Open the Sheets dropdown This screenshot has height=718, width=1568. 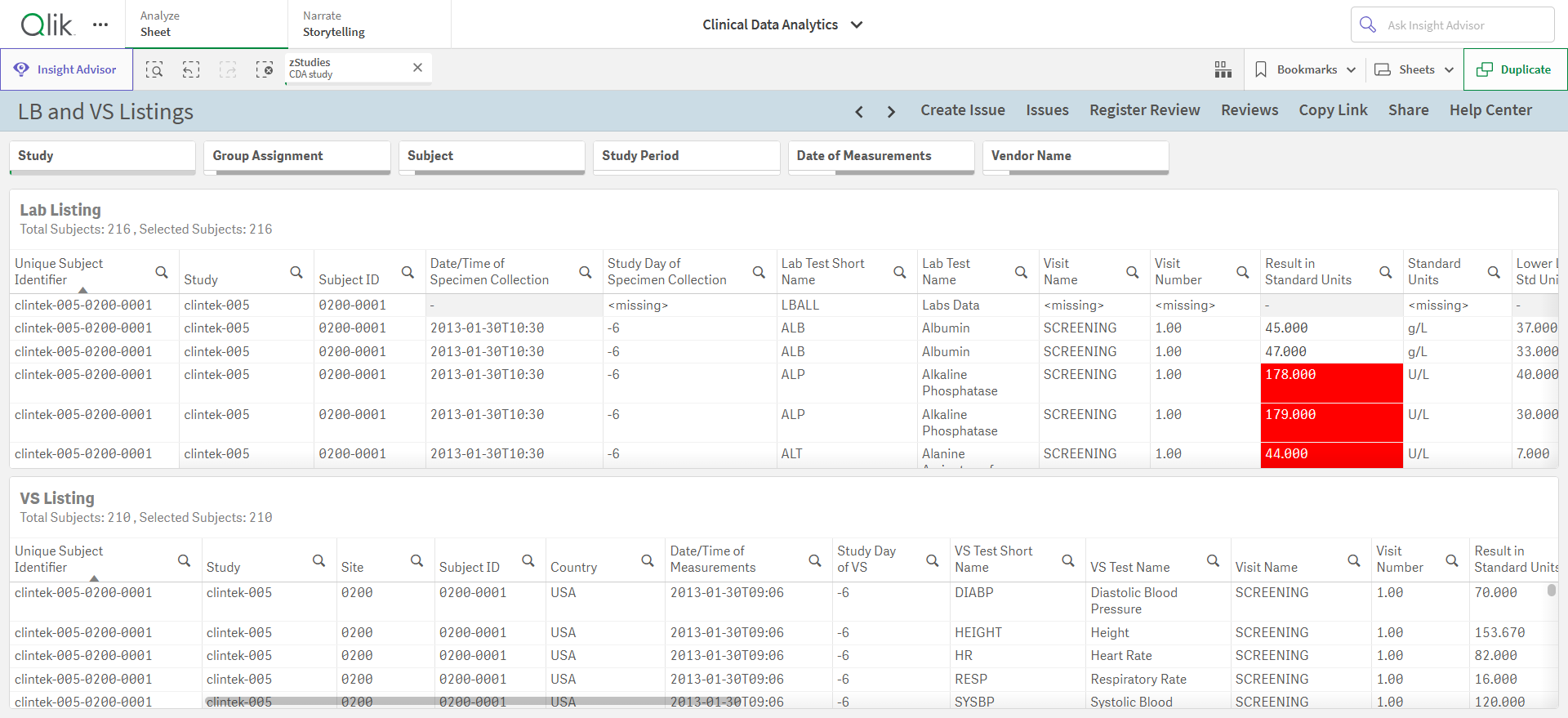1414,69
